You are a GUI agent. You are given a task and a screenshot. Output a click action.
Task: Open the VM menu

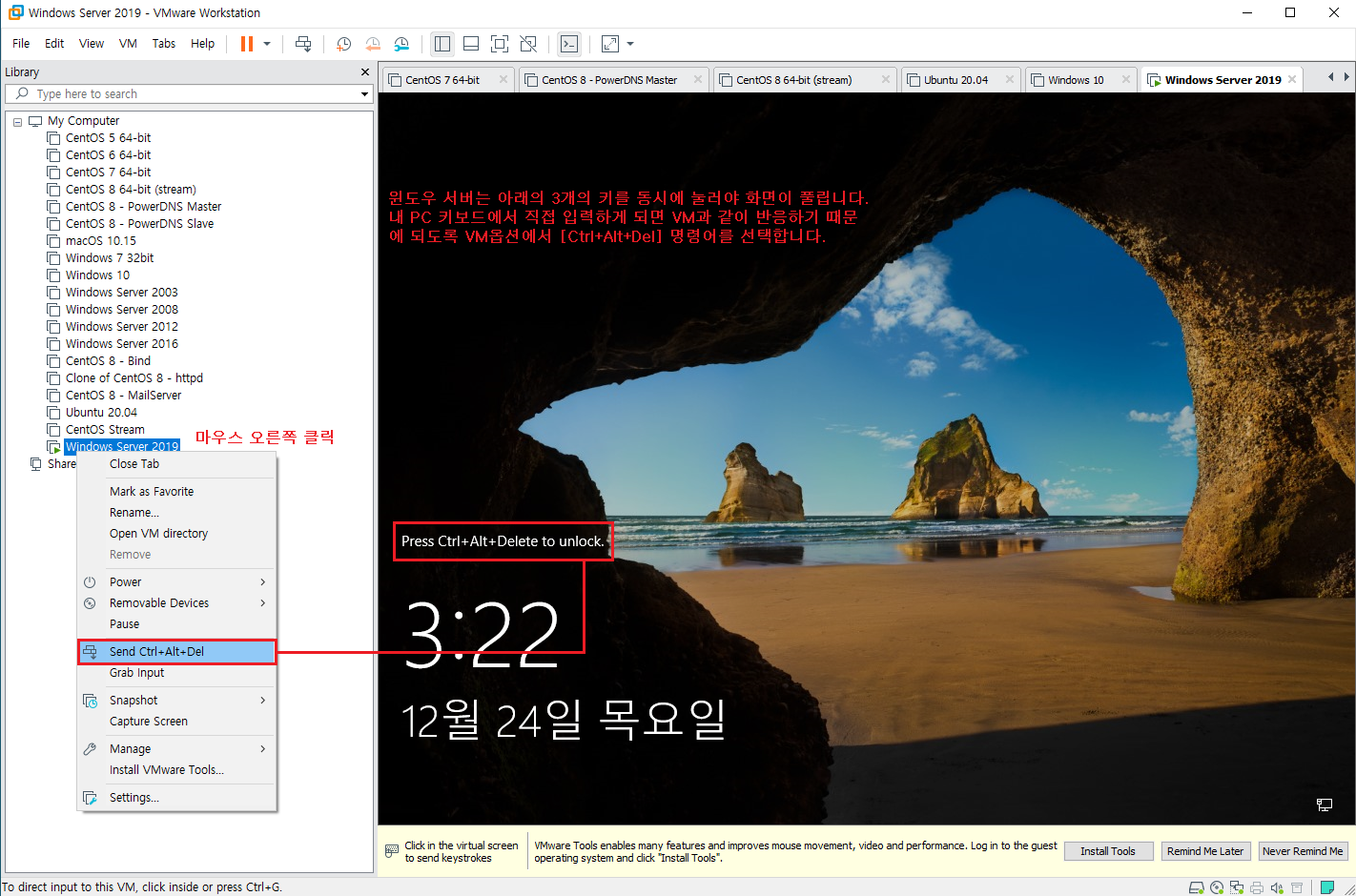tap(128, 44)
